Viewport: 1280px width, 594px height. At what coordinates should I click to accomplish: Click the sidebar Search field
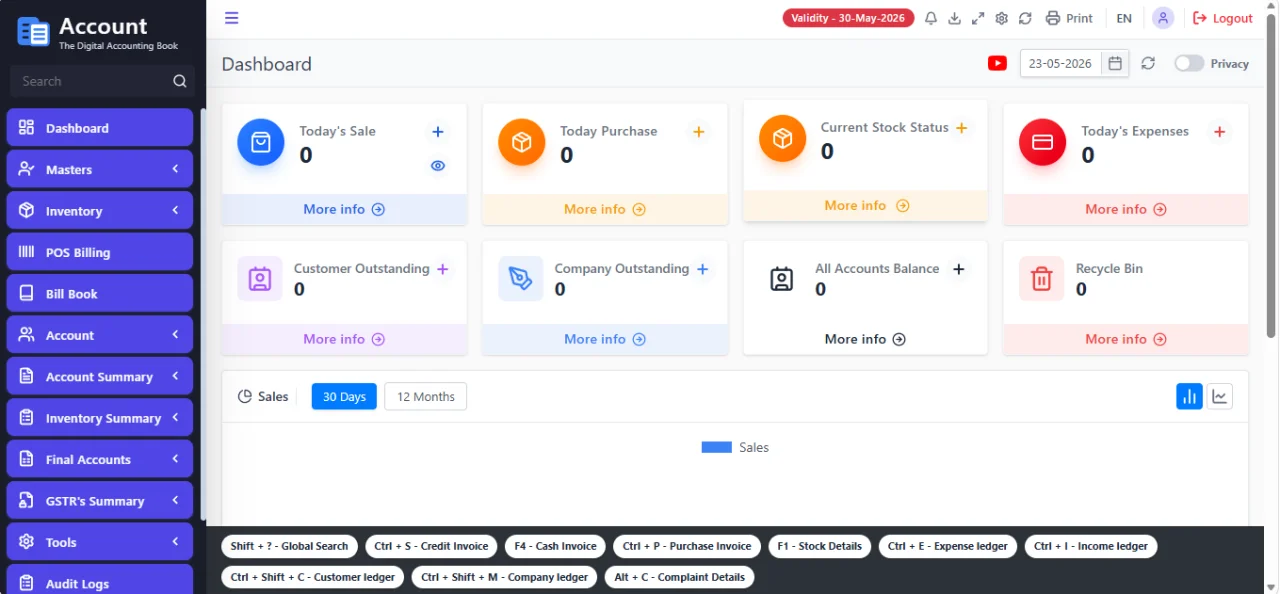coord(90,81)
